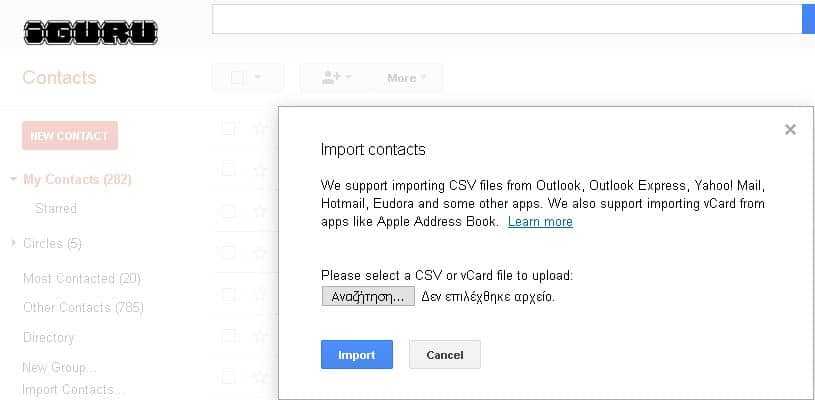Star the first contact row
Image resolution: width=815 pixels, height=400 pixels.
(259, 128)
